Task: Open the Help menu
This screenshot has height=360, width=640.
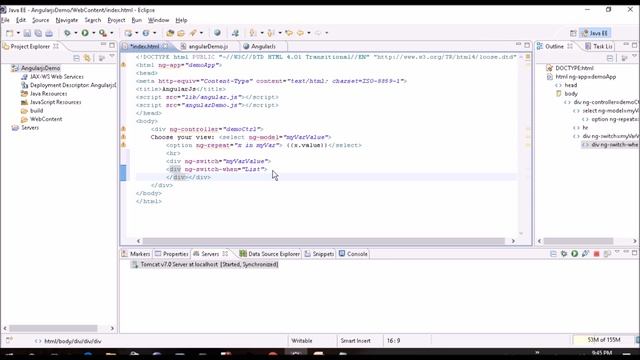Action: [x=181, y=20]
